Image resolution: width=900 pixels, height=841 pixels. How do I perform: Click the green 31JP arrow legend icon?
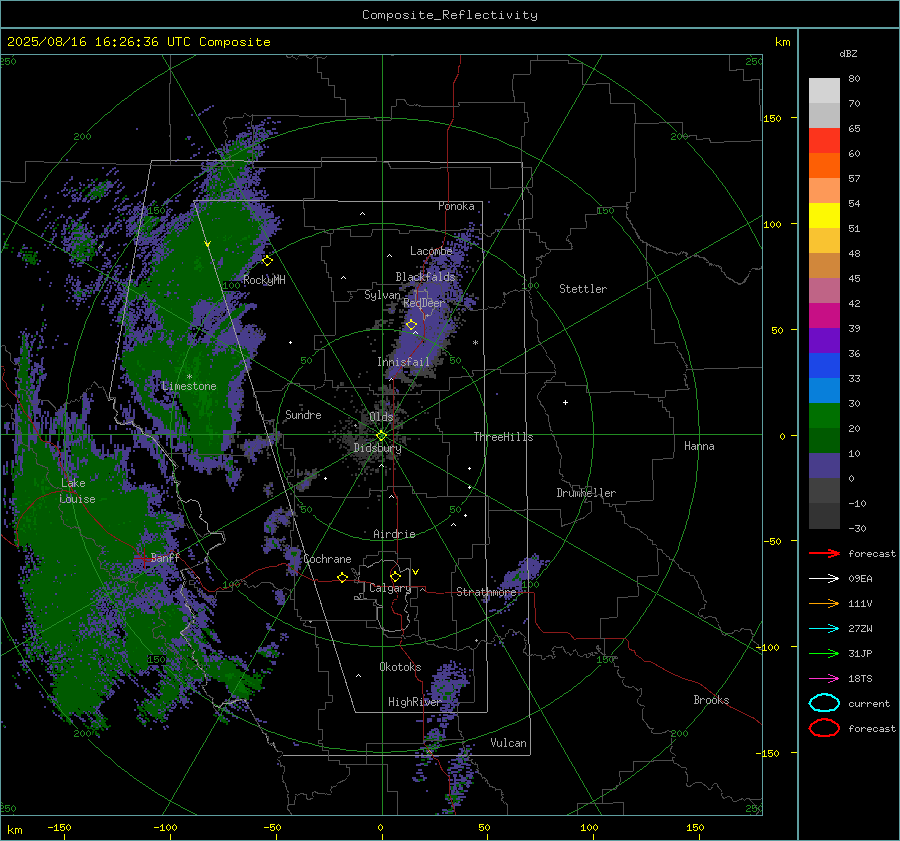824,653
